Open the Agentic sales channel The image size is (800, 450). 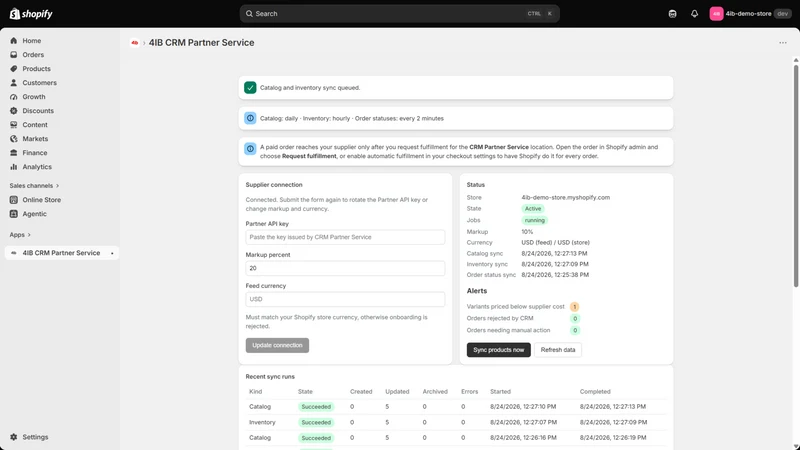[34, 214]
